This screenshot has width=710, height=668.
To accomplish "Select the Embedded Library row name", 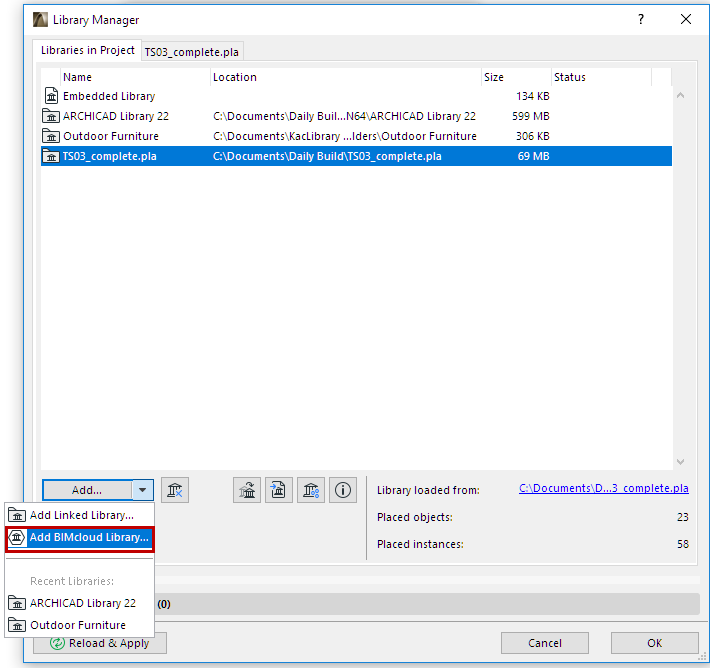I will tap(109, 96).
